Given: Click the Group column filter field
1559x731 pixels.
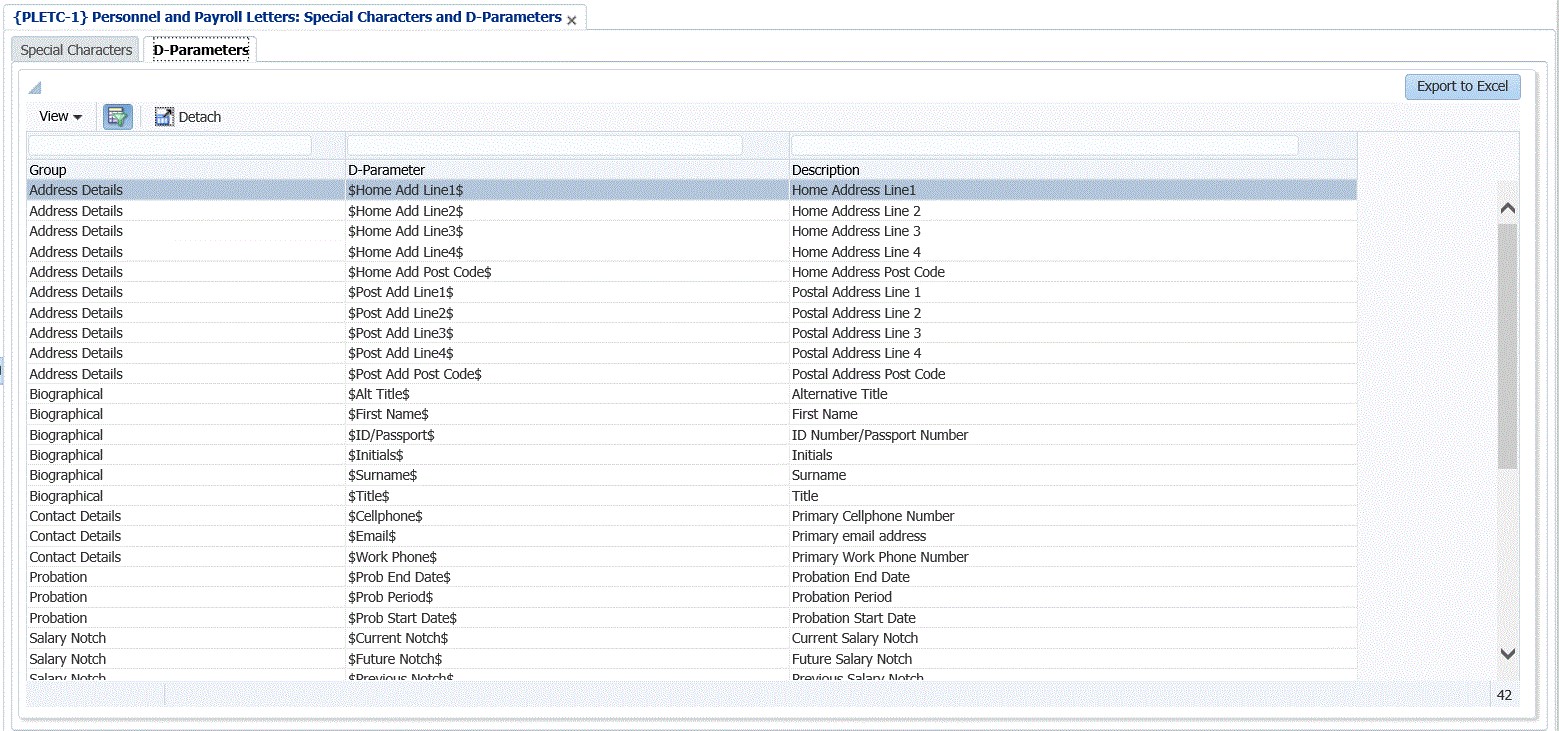Looking at the screenshot, I should pyautogui.click(x=170, y=146).
